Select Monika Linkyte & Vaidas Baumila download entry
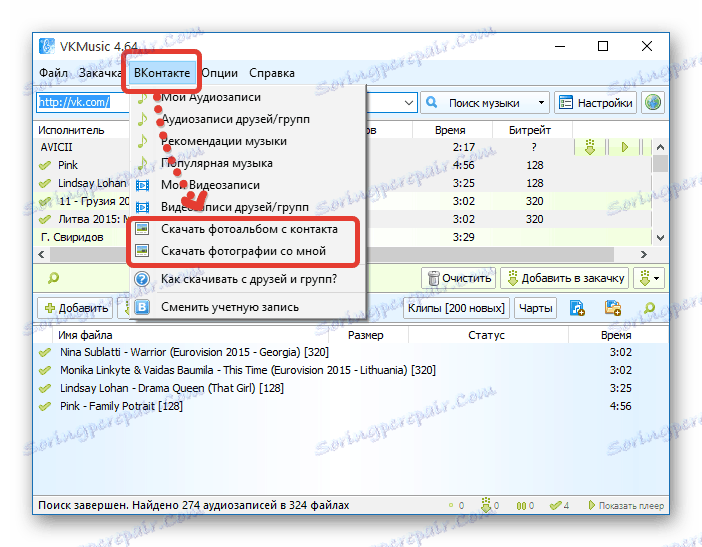This screenshot has width=702, height=547. click(351, 370)
